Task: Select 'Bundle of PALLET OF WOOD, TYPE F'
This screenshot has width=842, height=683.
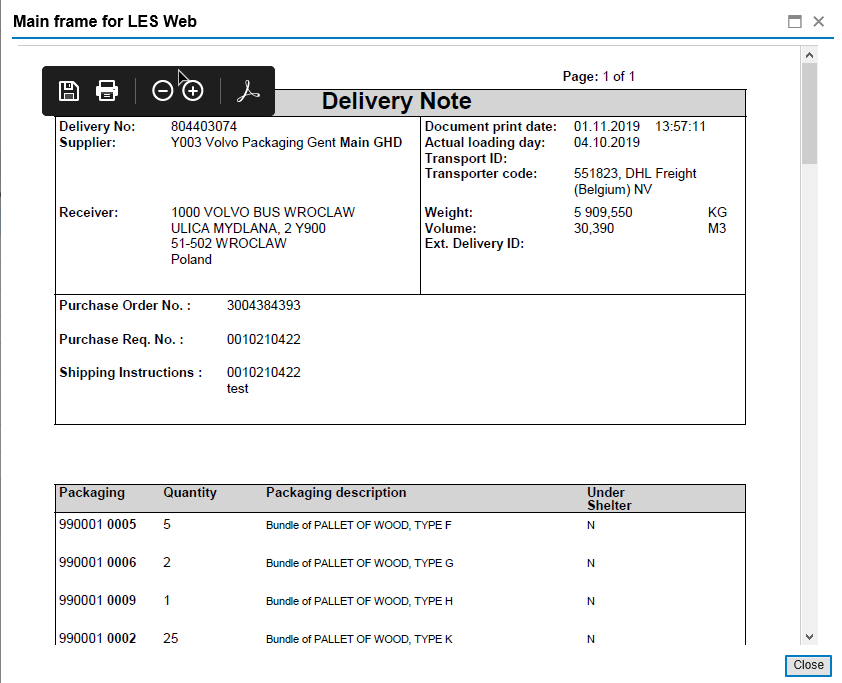Action: (x=359, y=525)
